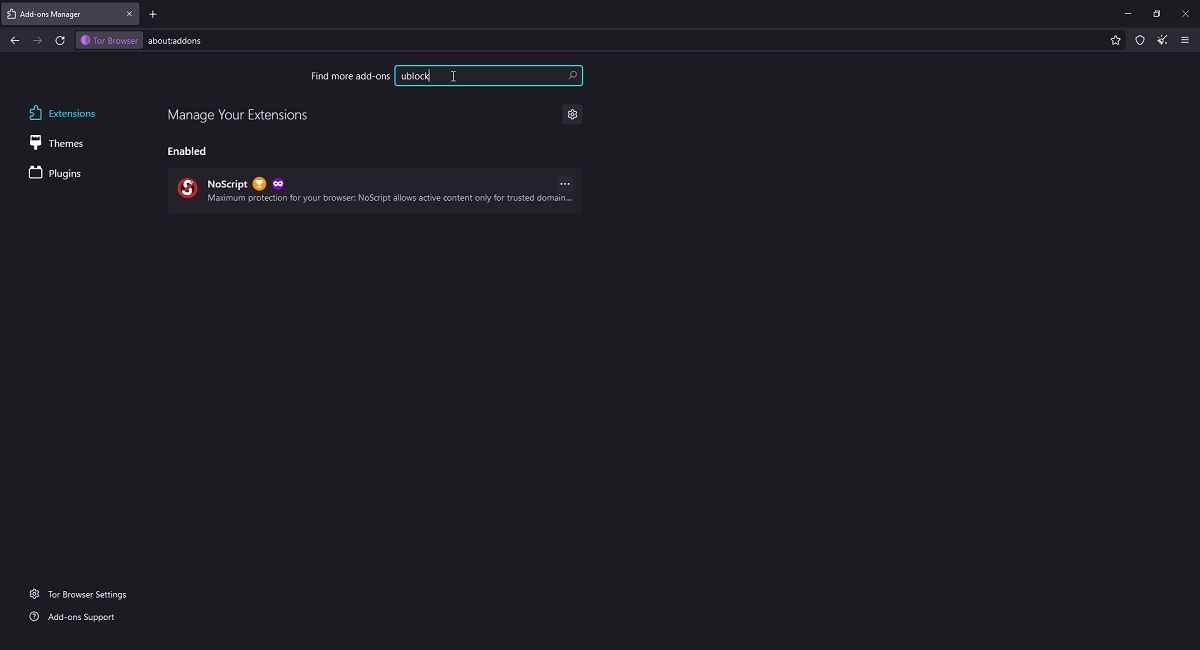The image size is (1200, 650).
Task: Click the NoScript recommended trophy badge
Action: (259, 183)
